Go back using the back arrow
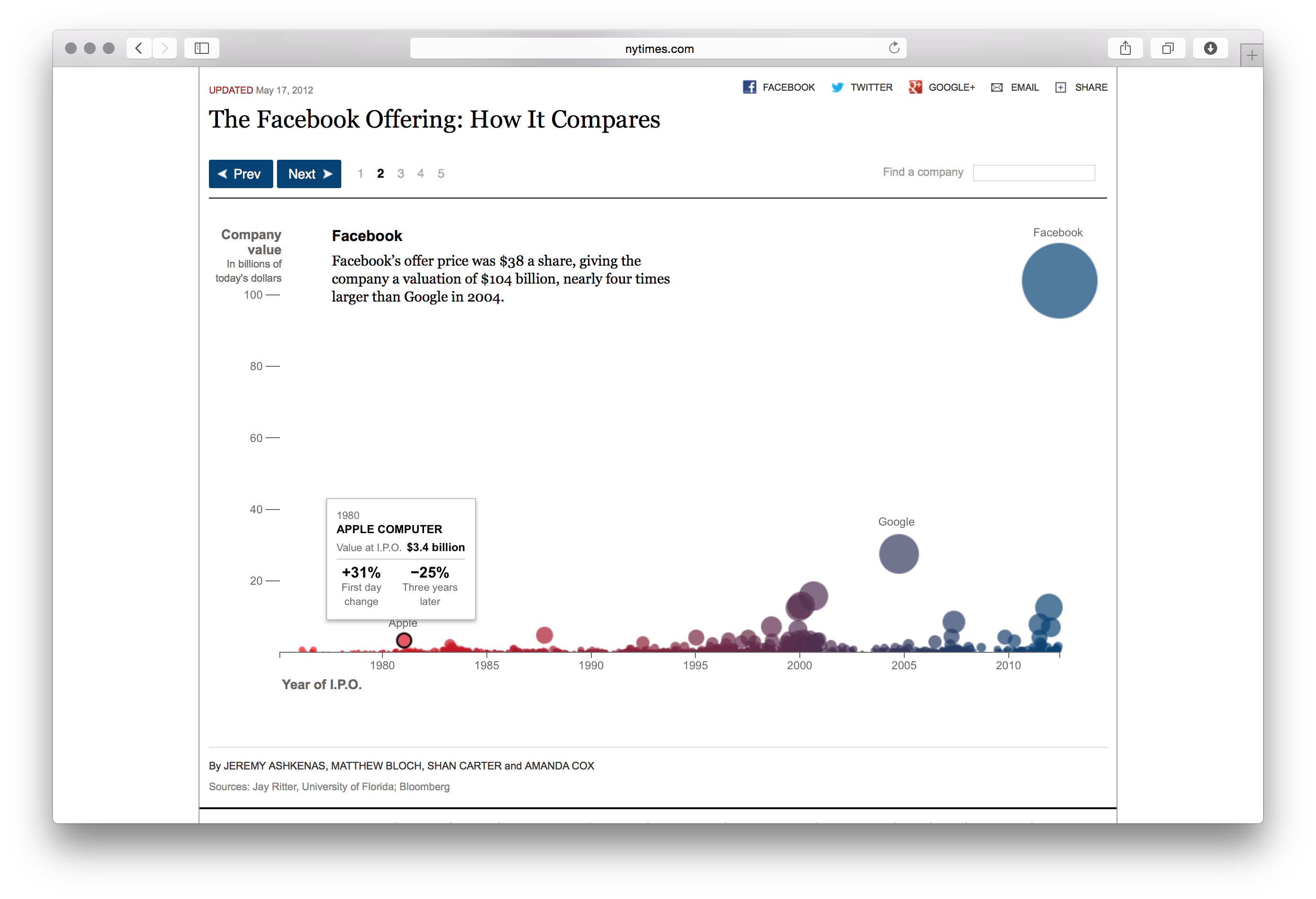The height and width of the screenshot is (899, 1316). click(139, 48)
